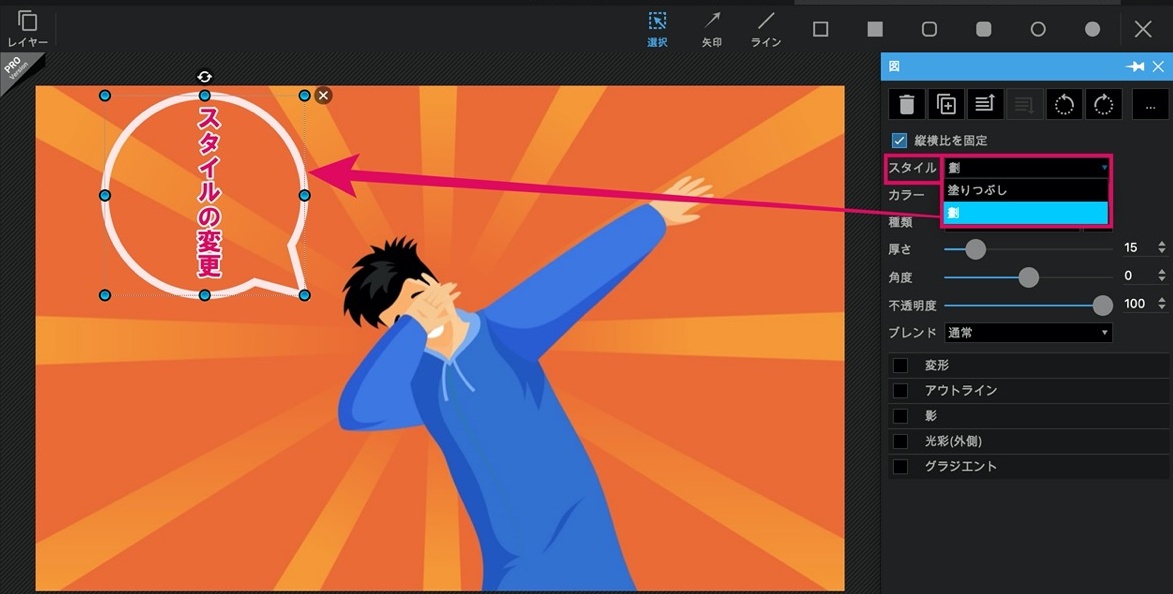Choose 塗りつぶし from the style list
This screenshot has width=1173, height=594.
coord(1026,190)
